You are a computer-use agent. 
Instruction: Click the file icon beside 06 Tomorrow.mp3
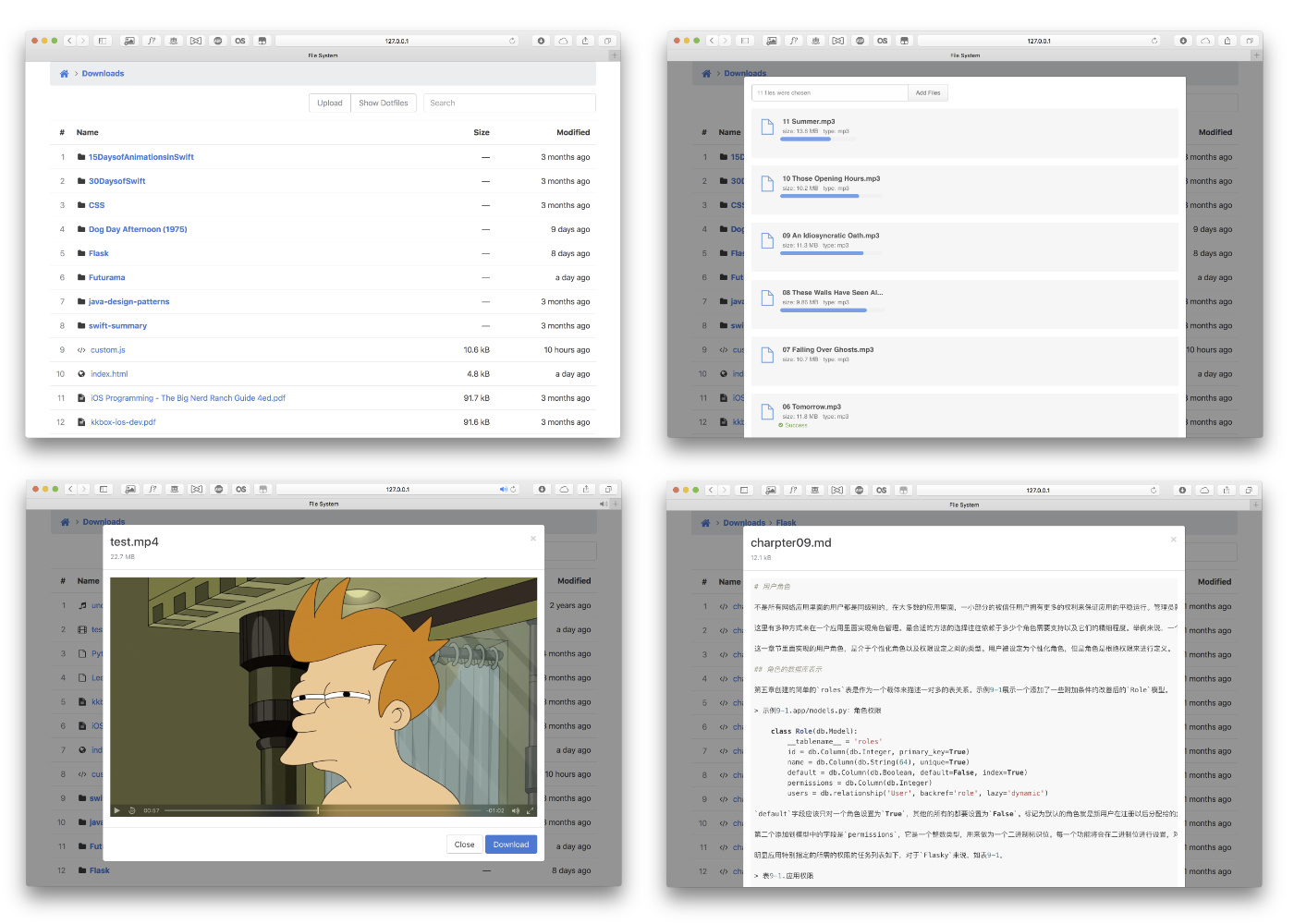click(x=767, y=411)
